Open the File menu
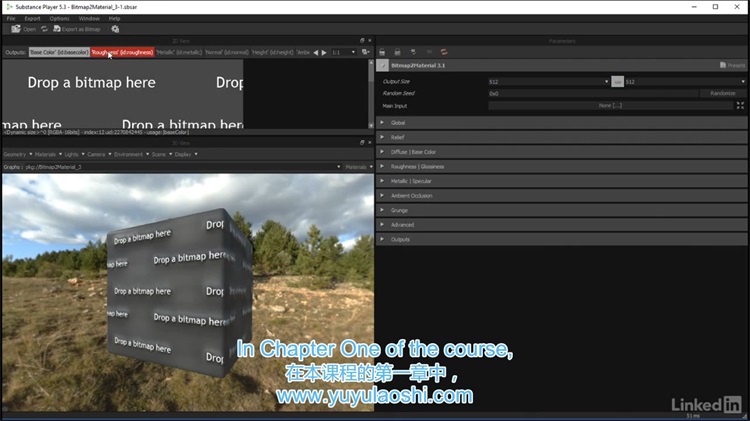 click(x=11, y=19)
